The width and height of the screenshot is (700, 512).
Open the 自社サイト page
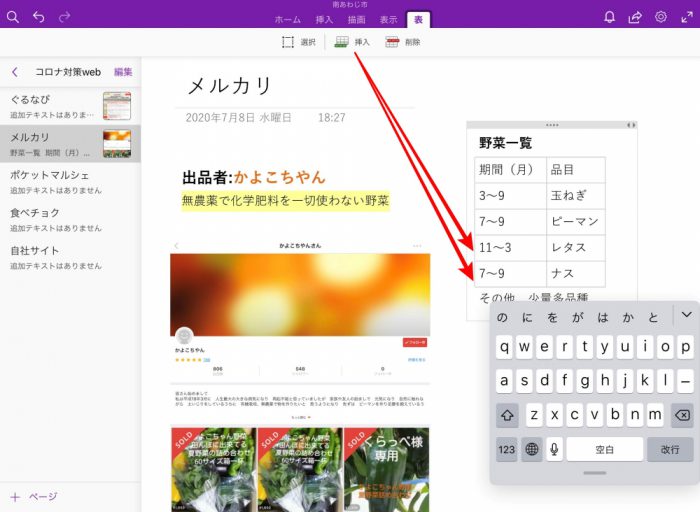pyautogui.click(x=71, y=257)
